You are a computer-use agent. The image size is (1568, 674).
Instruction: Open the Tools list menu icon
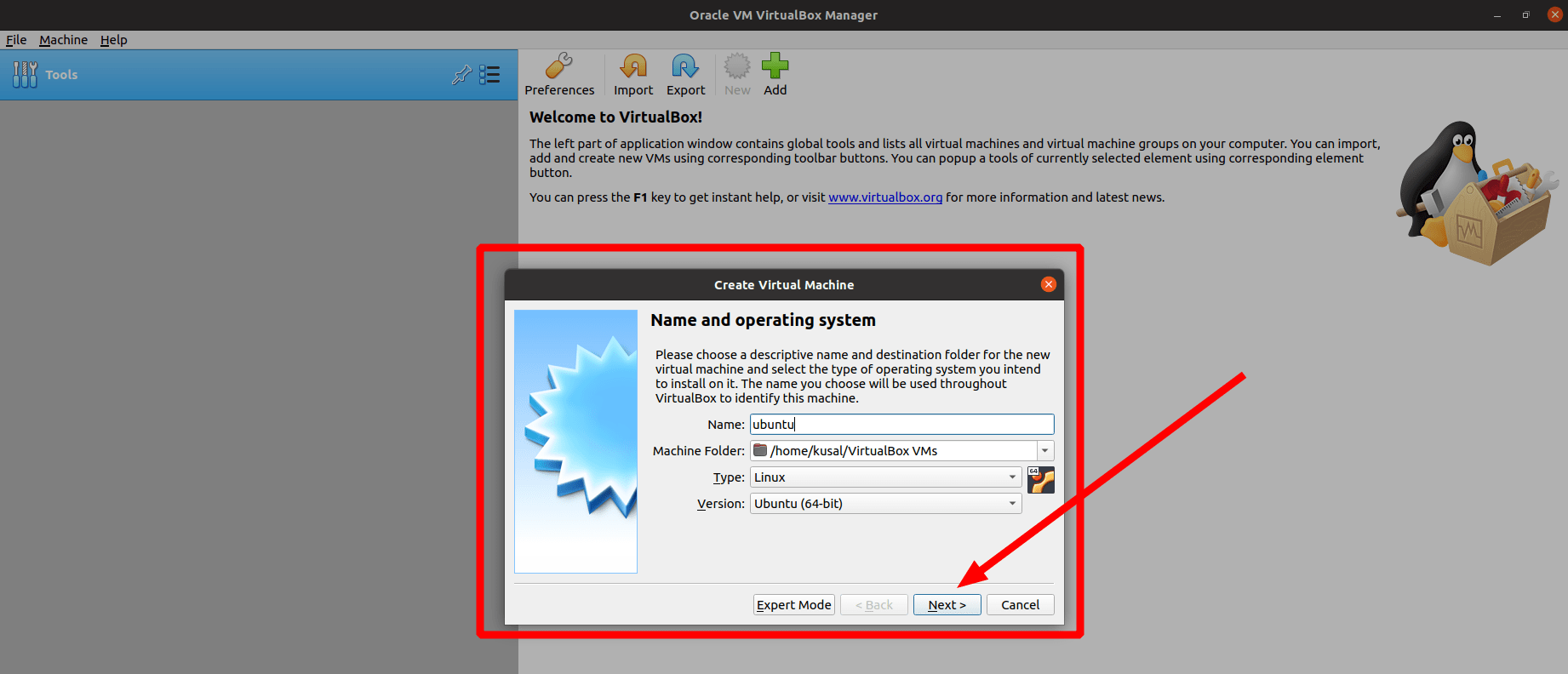click(489, 75)
